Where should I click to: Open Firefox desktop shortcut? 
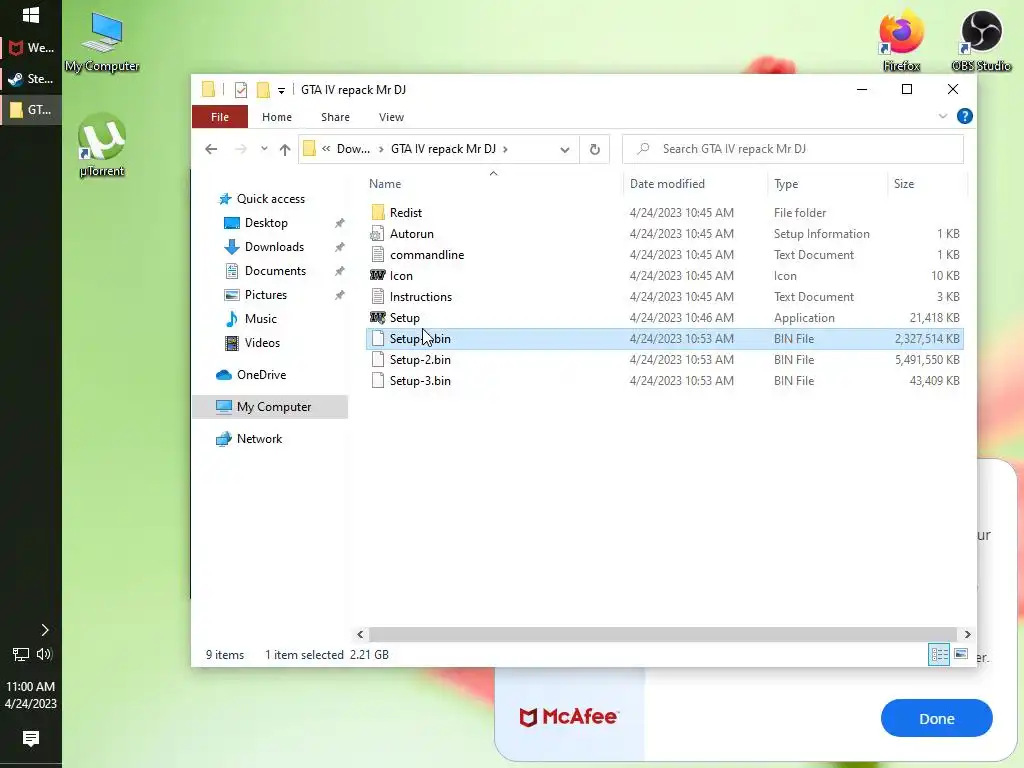(x=901, y=40)
